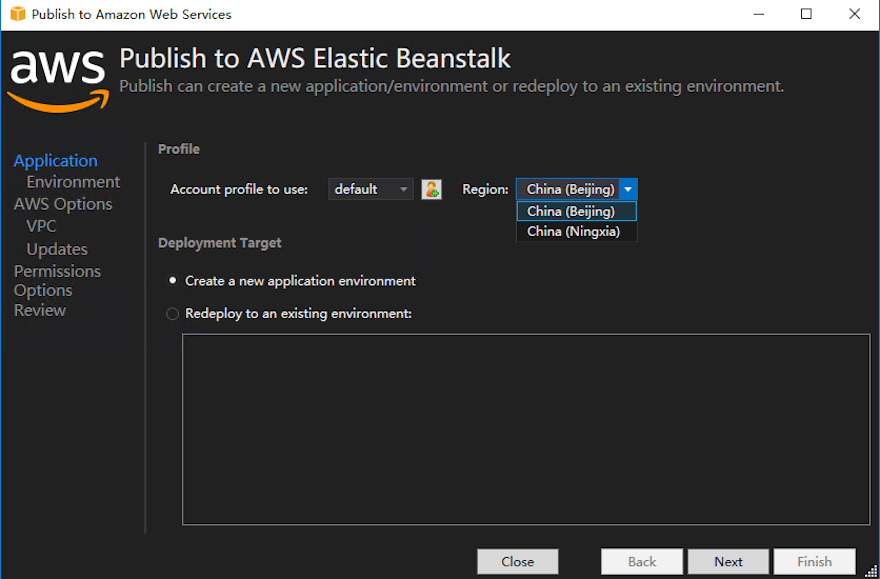Maximize the Publish to Amazon Web Services window
This screenshot has height=579, width=880.
806,14
